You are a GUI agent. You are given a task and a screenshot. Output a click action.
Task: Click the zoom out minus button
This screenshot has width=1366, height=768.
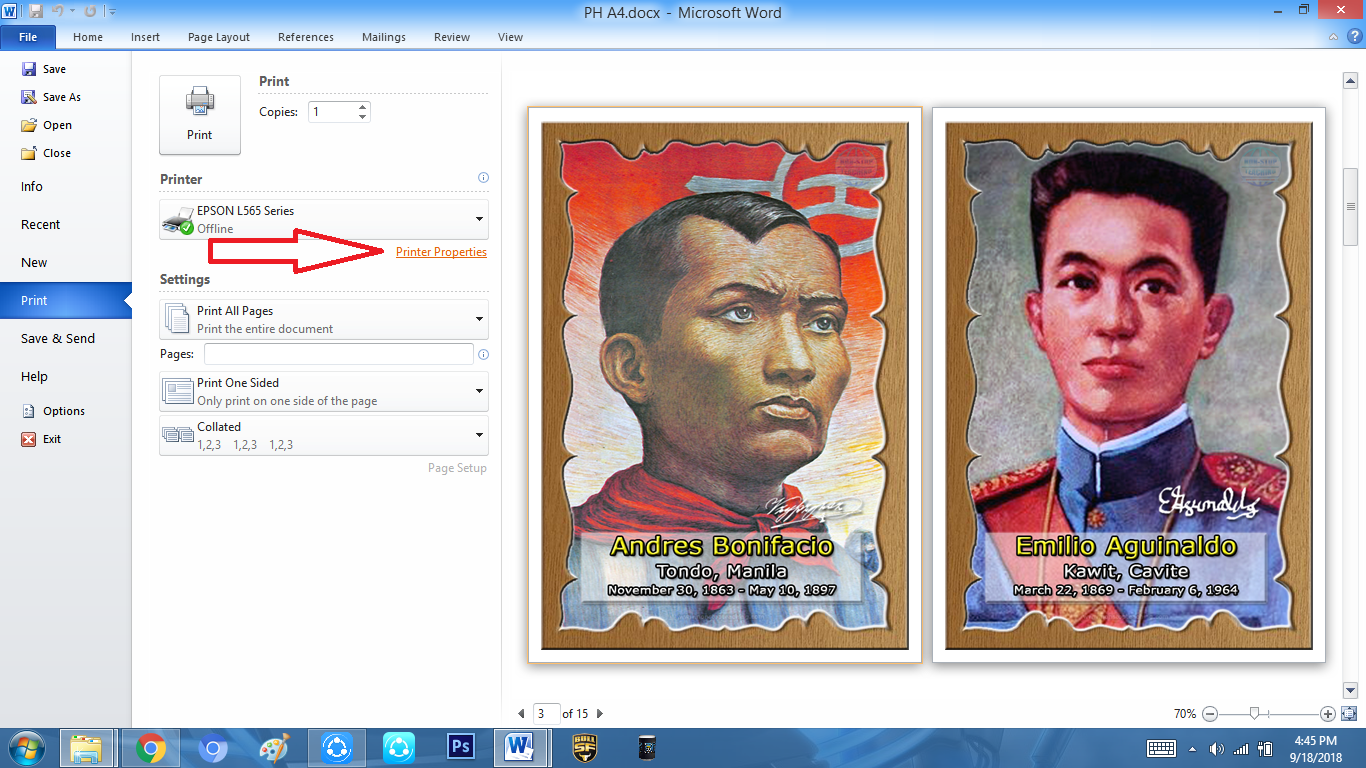1209,714
